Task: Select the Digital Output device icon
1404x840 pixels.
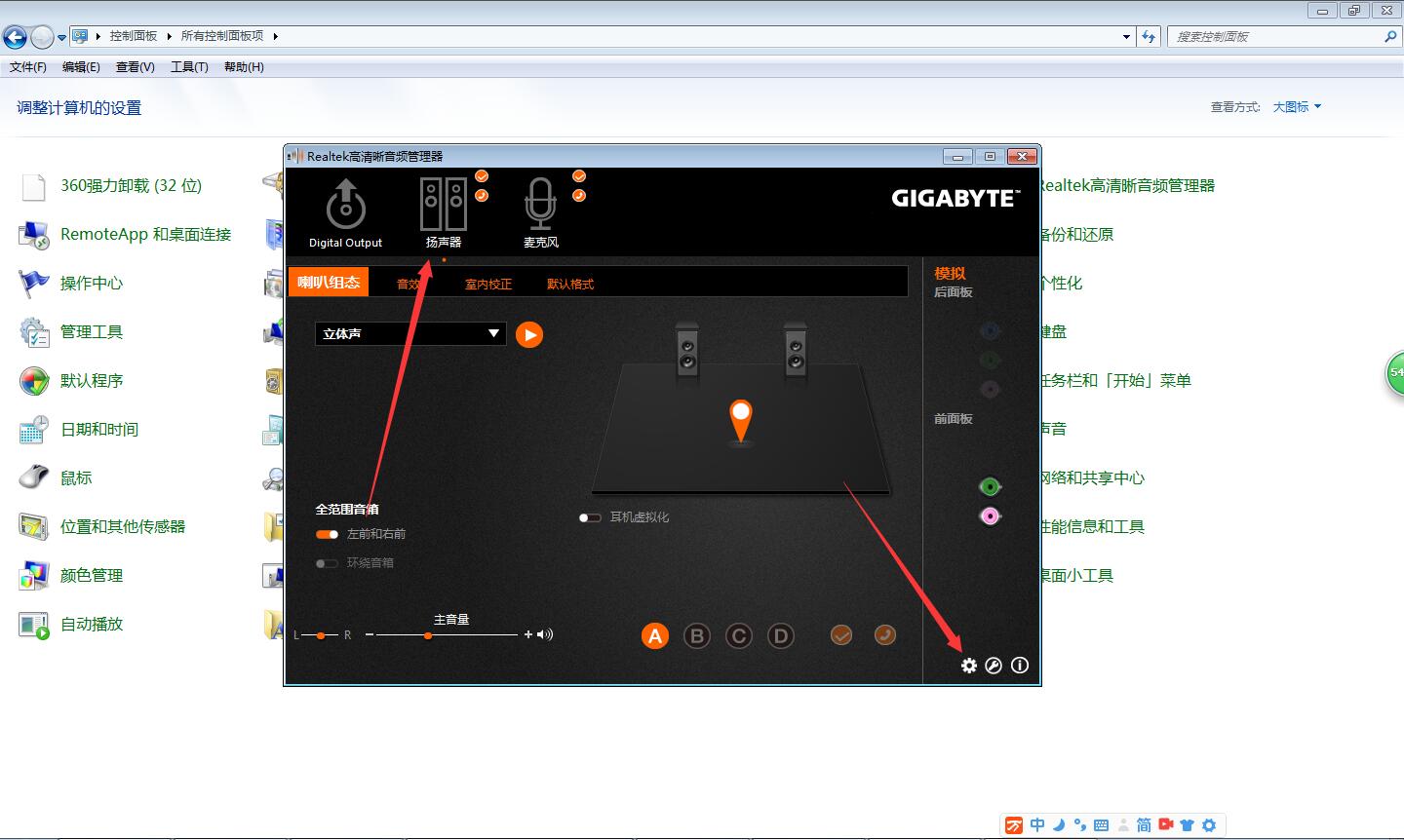Action: (345, 205)
